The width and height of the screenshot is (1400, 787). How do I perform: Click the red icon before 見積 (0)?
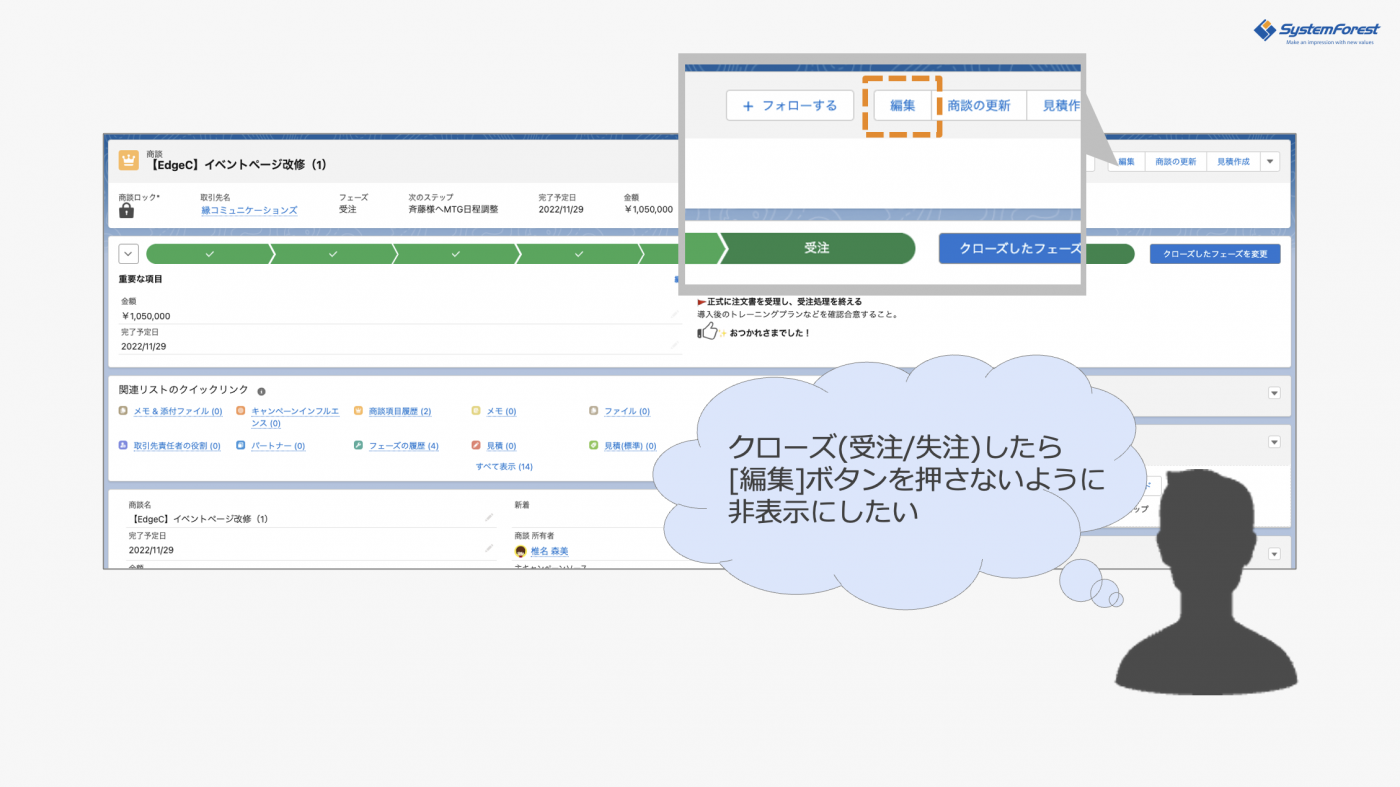[x=476, y=445]
